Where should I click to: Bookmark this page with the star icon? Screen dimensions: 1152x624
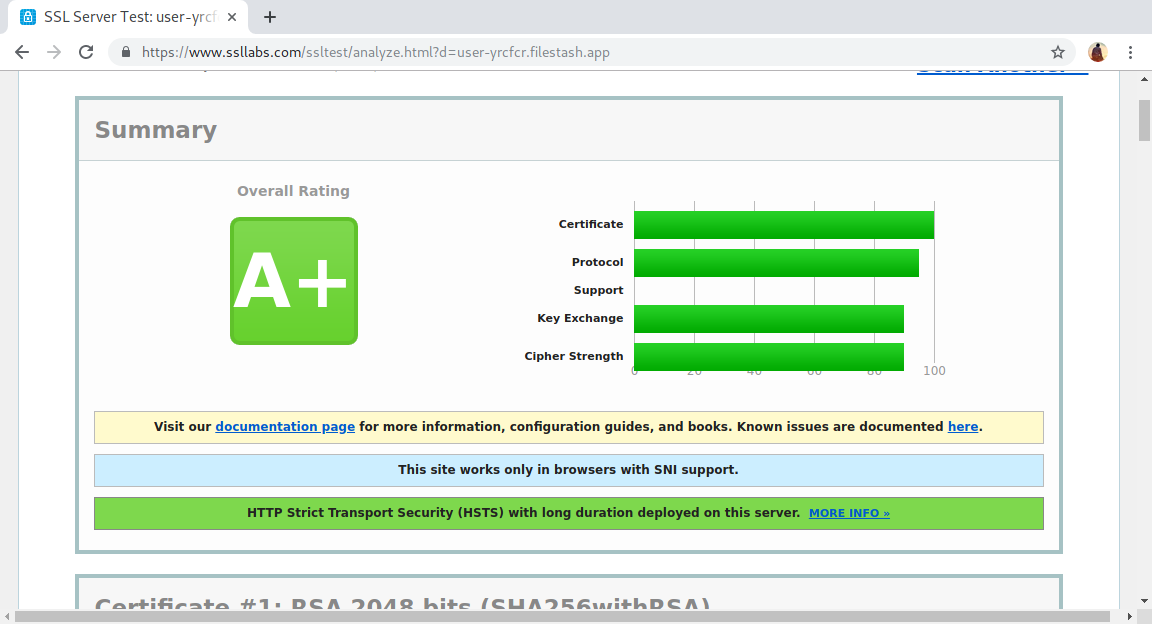(1058, 52)
